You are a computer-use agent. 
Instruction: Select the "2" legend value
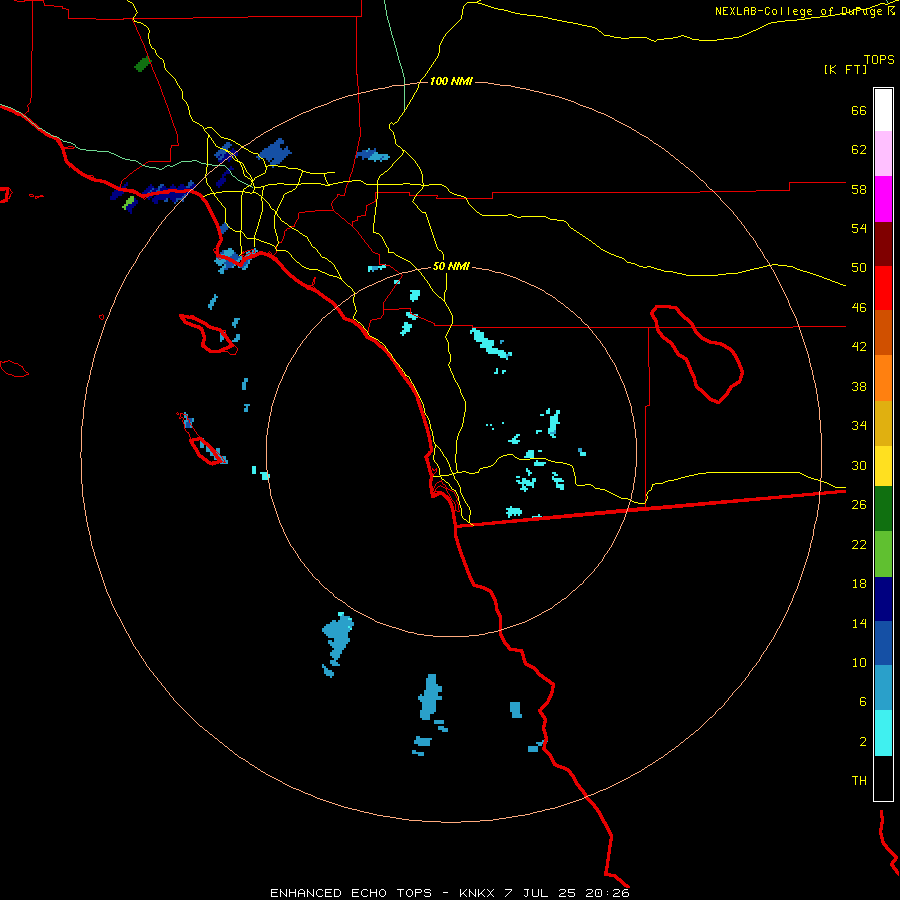pyautogui.click(x=863, y=742)
